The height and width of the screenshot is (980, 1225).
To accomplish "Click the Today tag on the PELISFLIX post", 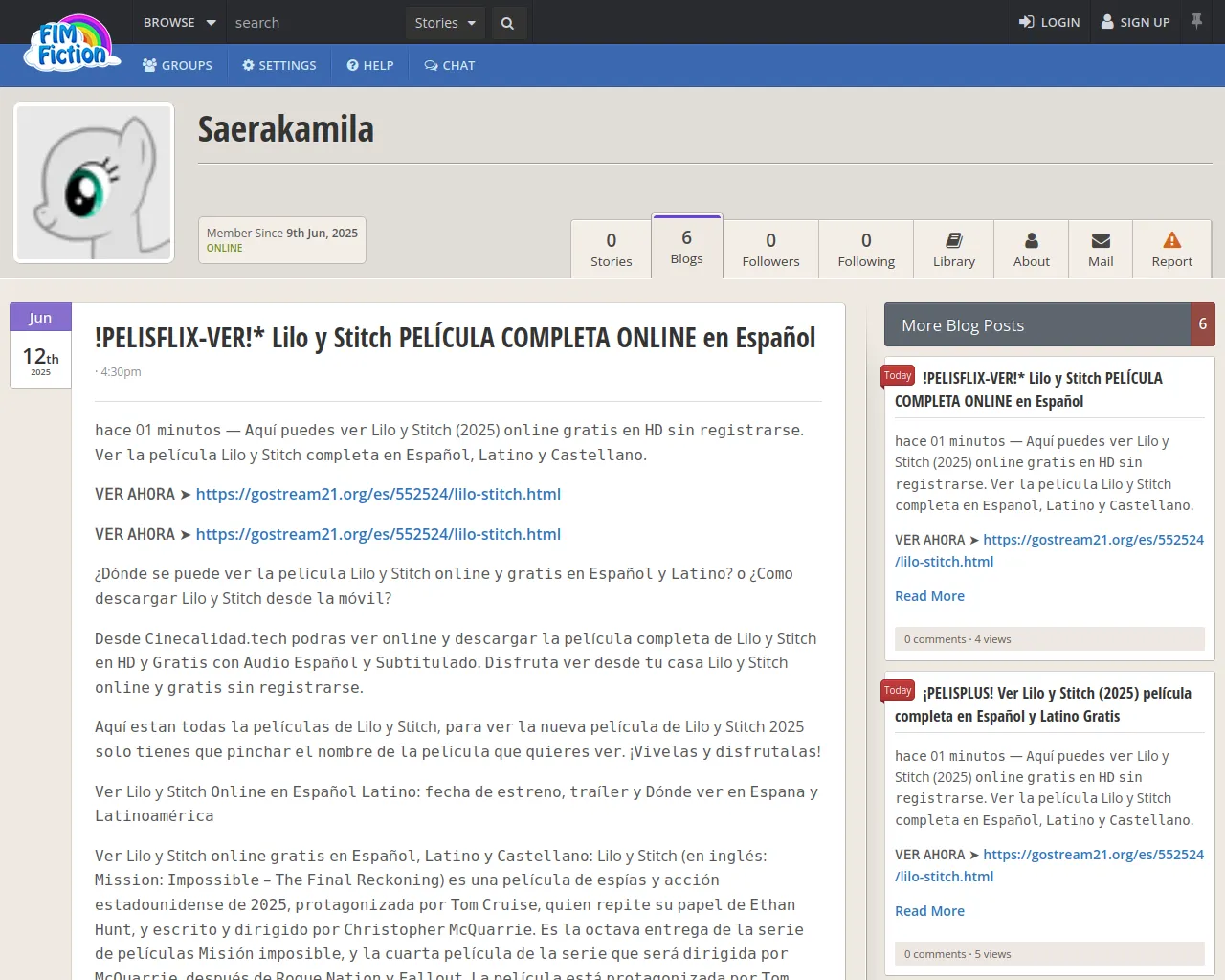I will click(x=898, y=376).
